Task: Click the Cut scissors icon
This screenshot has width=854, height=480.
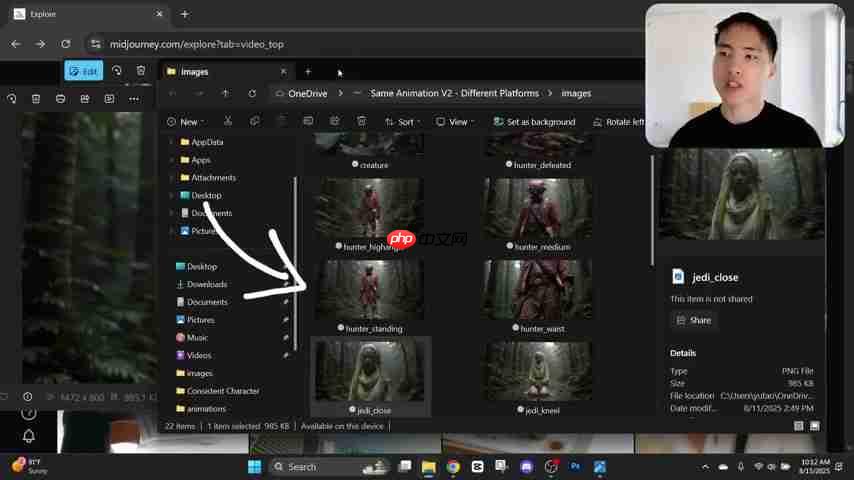Action: tap(228, 121)
